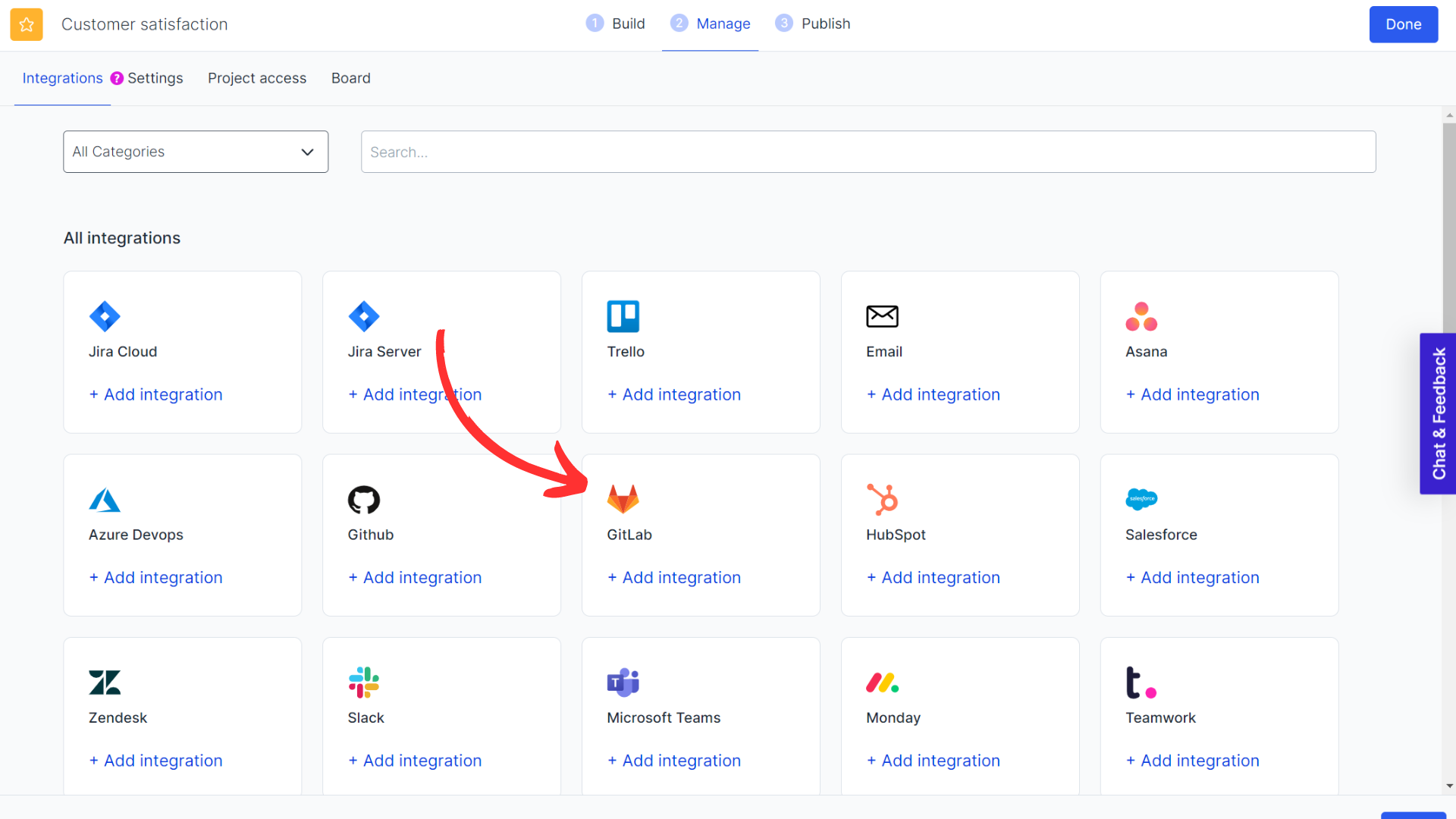Open the Chat & Feedback side panel
Image resolution: width=1456 pixels, height=819 pixels.
pos(1438,413)
